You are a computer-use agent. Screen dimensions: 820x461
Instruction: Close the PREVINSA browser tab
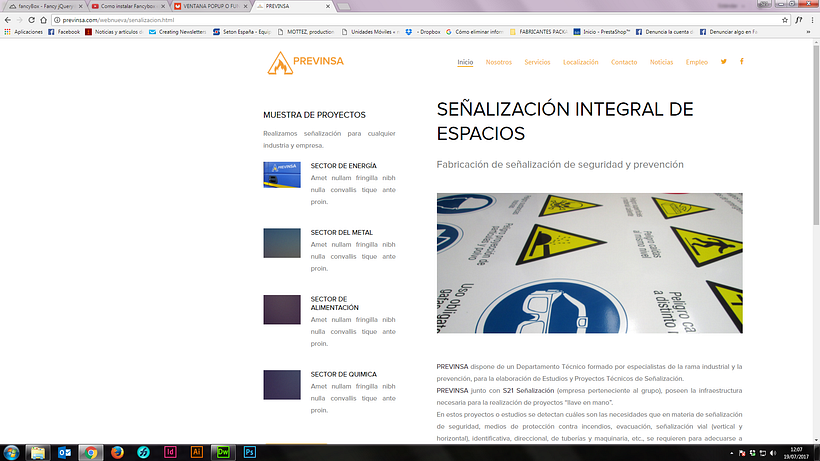pyautogui.click(x=328, y=6)
